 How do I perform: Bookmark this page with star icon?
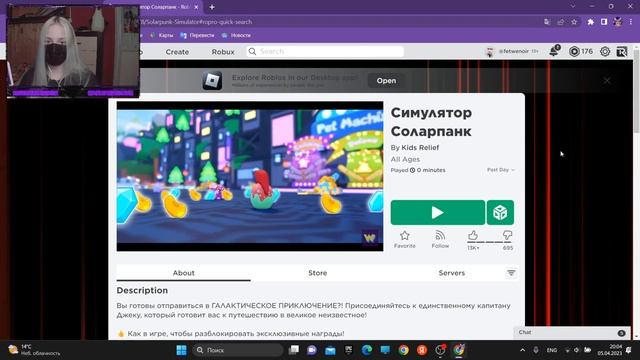tap(574, 22)
